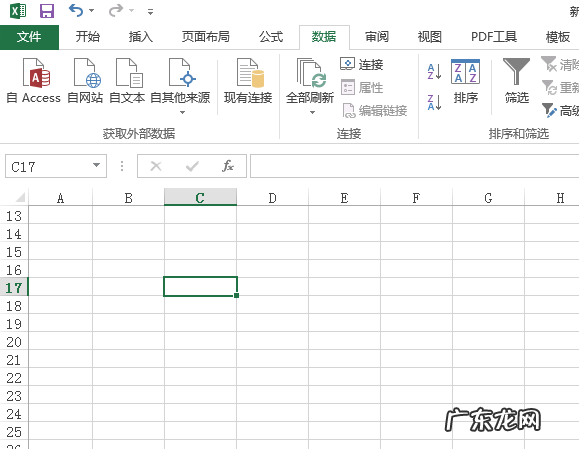Sort descending Z to A
This screenshot has height=449, width=579.
434,102
